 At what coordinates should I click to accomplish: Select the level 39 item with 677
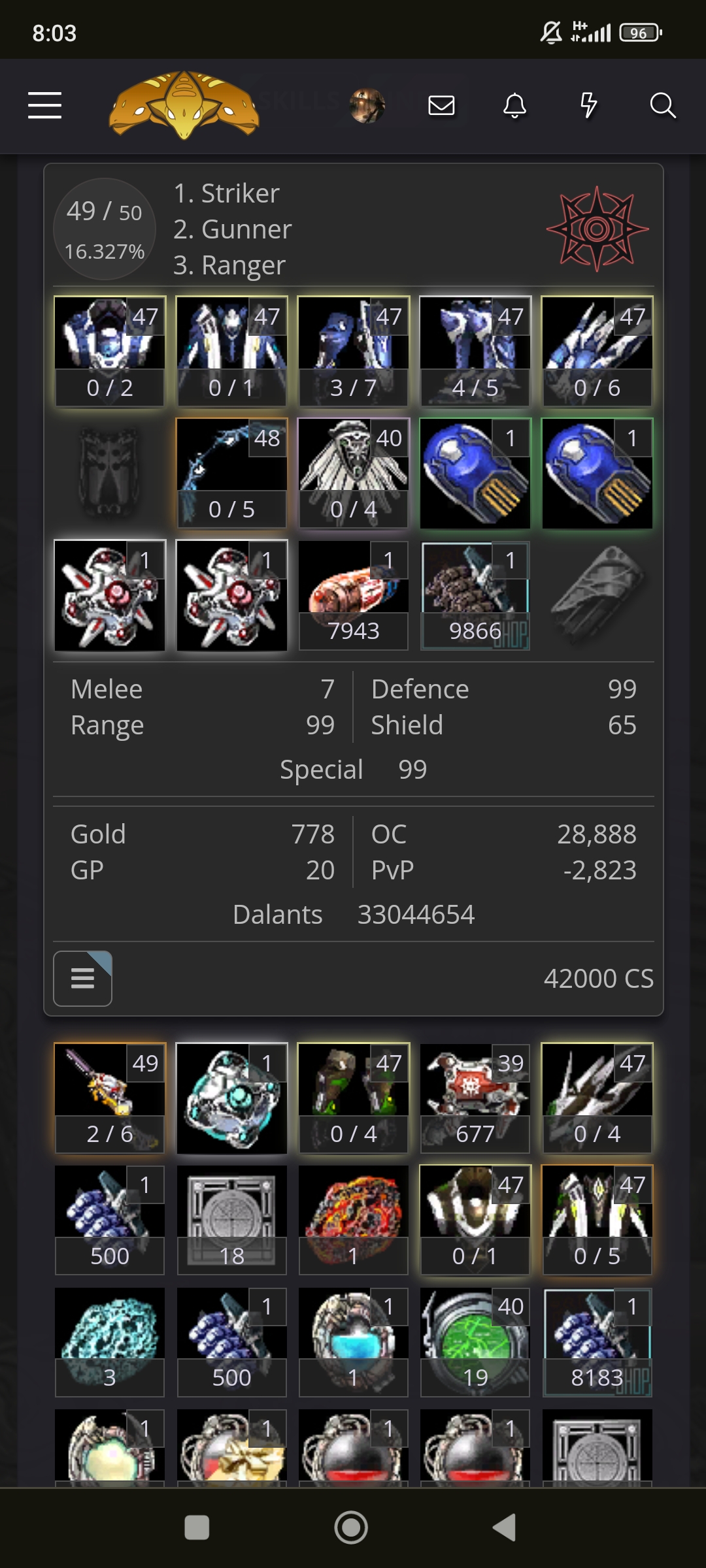coord(475,1098)
